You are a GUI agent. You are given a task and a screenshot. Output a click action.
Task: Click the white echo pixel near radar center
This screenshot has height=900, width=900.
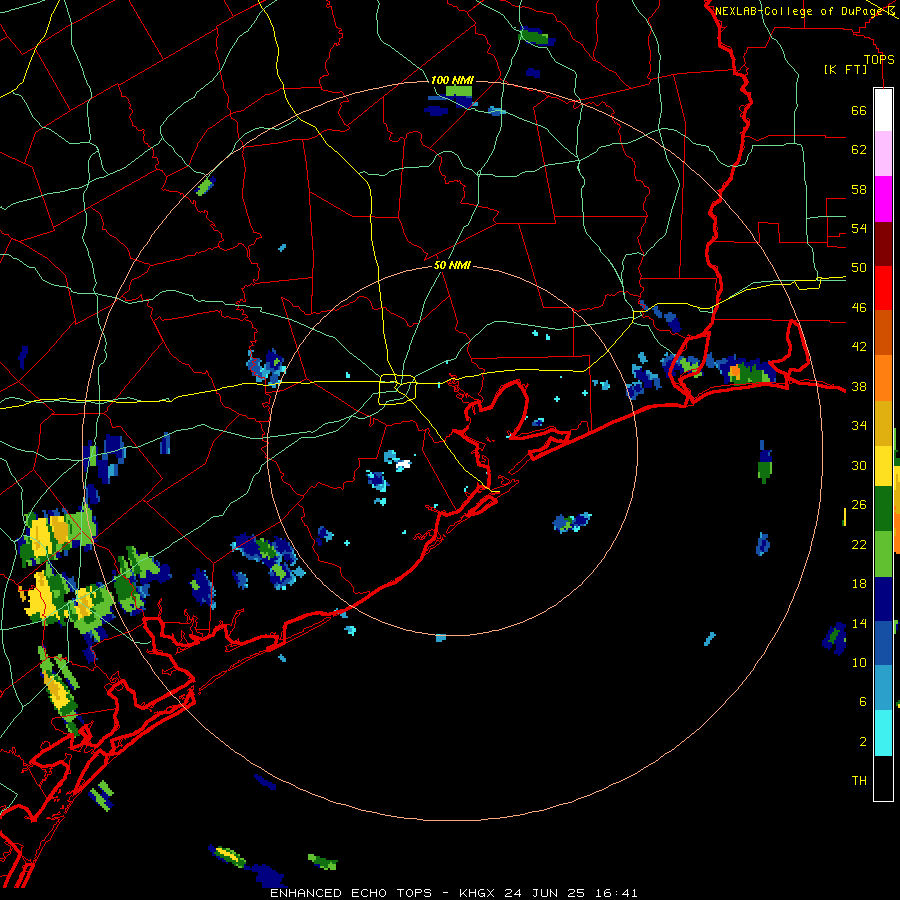(404, 464)
